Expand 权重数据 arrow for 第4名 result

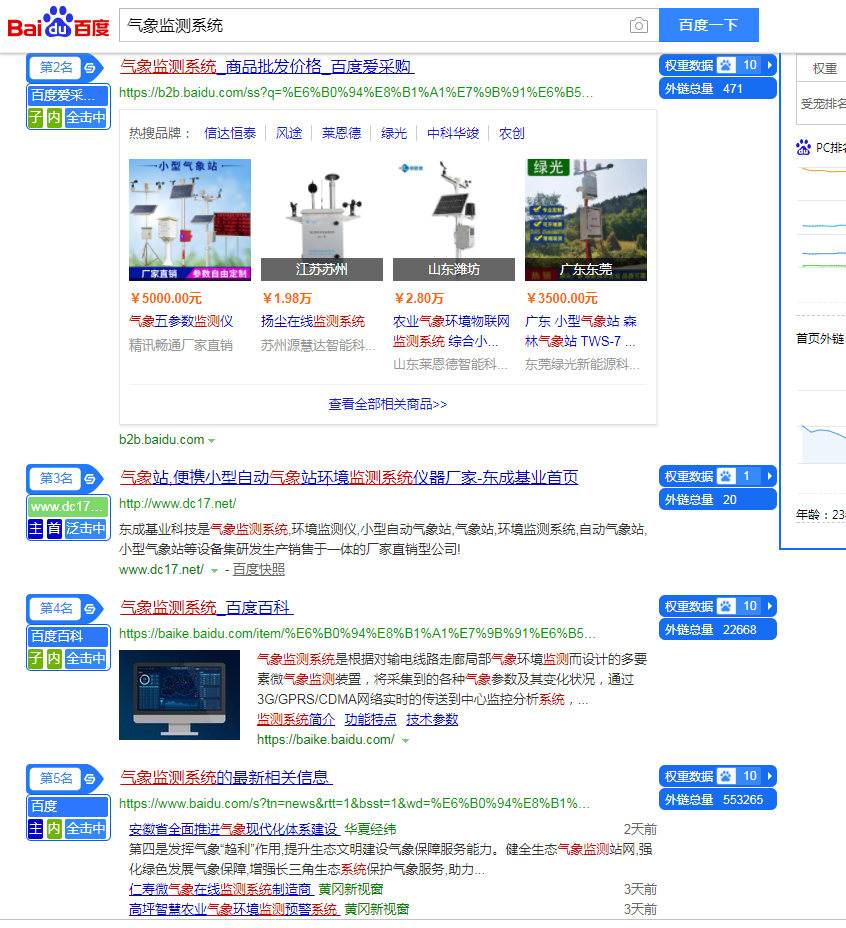[x=770, y=606]
